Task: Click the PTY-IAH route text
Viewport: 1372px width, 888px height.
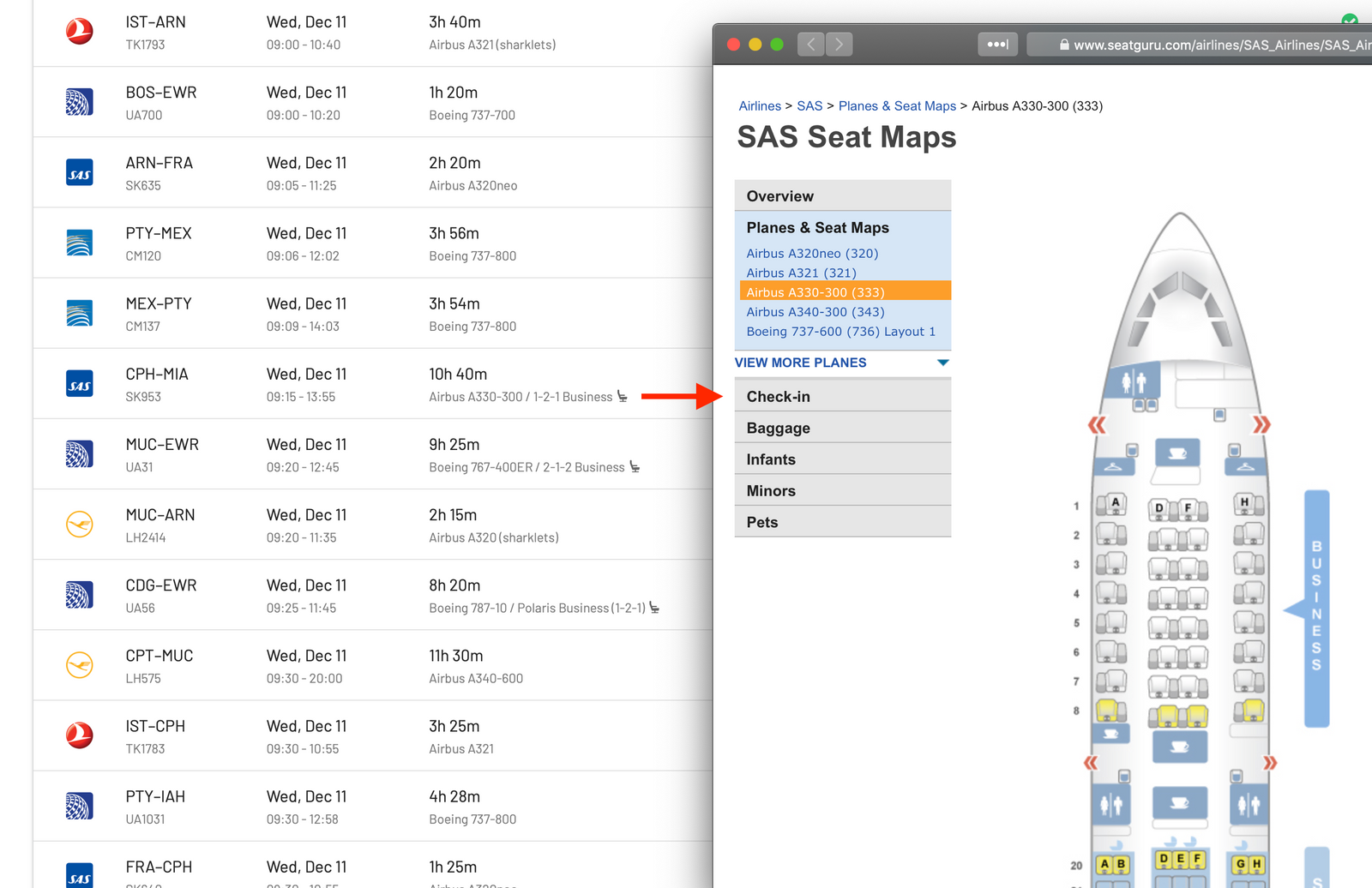Action: pos(155,797)
